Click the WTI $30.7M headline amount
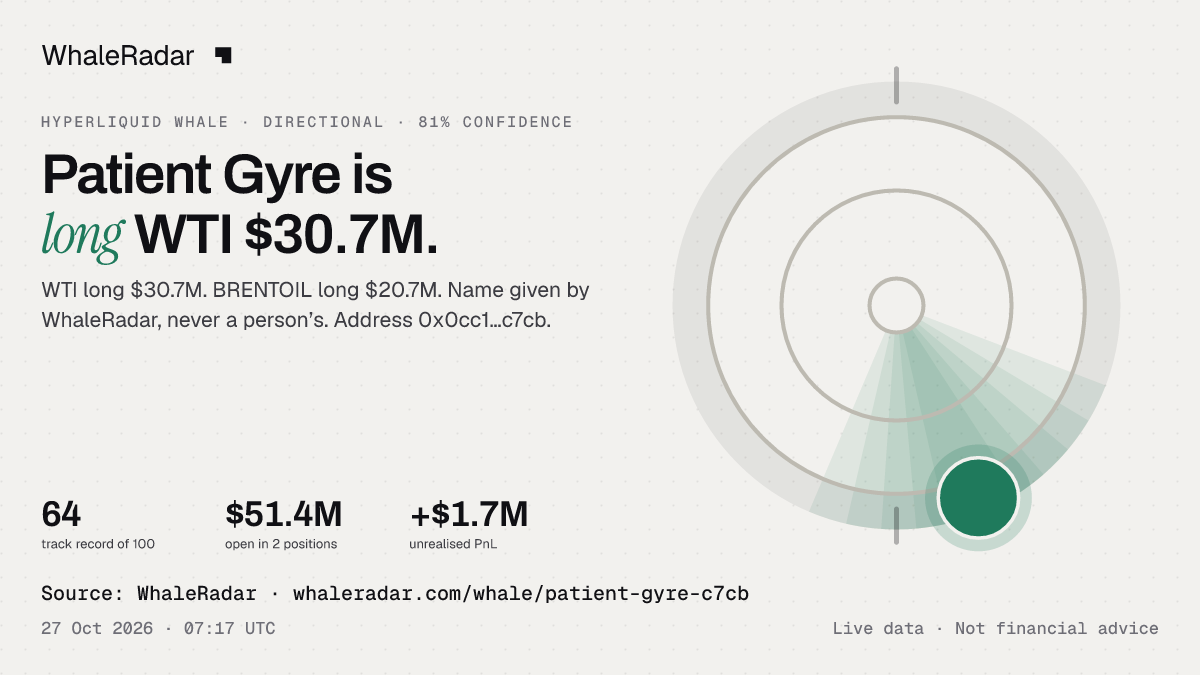 click(x=287, y=234)
